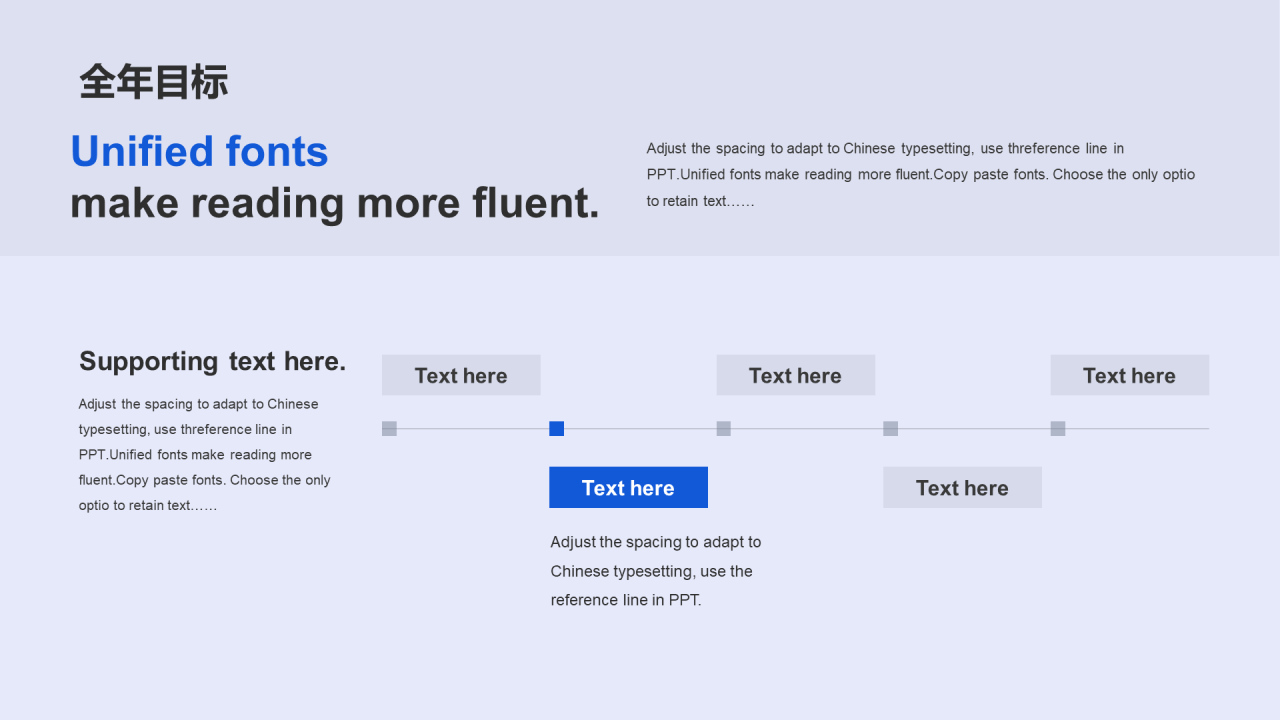Click the "reference line in PPT." text line
The image size is (1280, 720).
(626, 600)
